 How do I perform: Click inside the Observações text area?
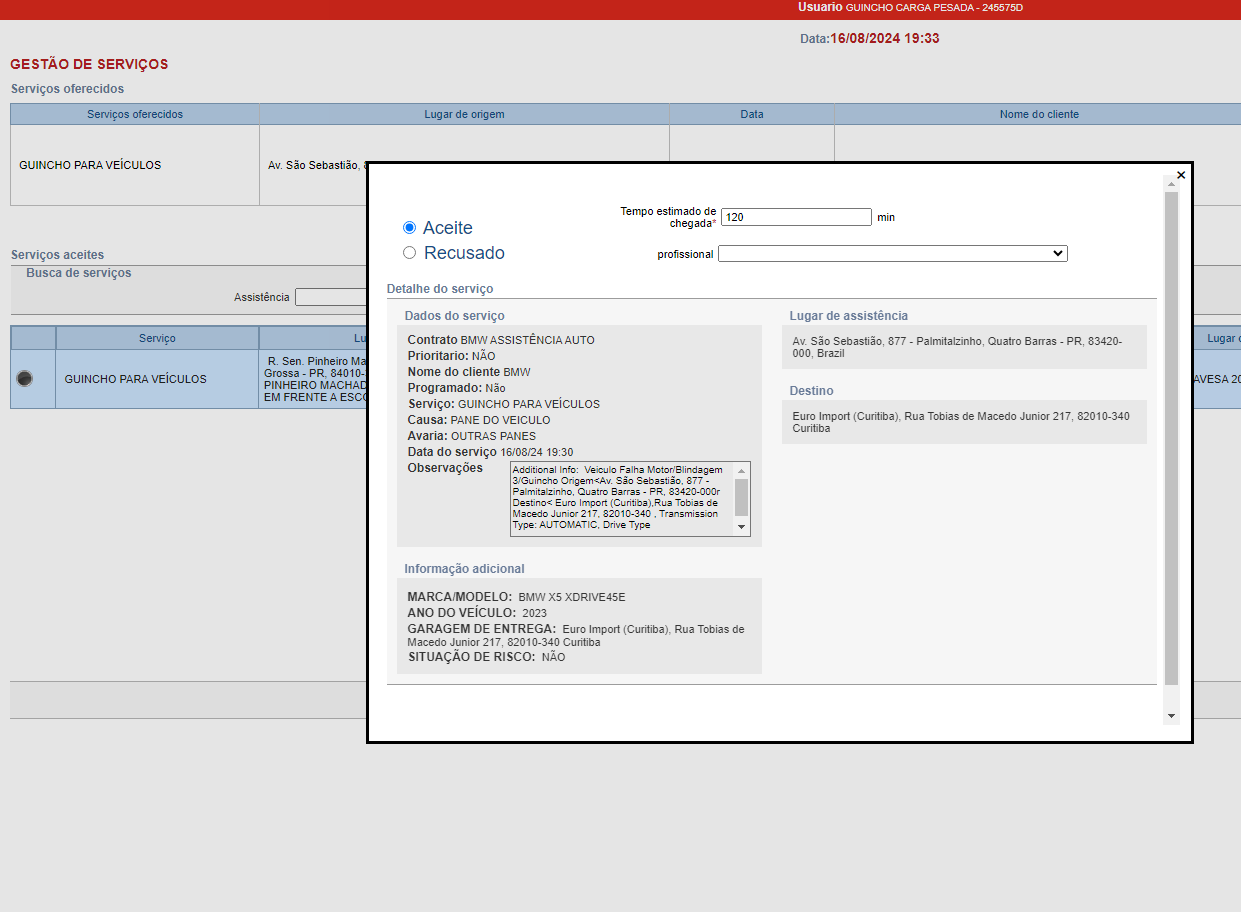[x=620, y=498]
